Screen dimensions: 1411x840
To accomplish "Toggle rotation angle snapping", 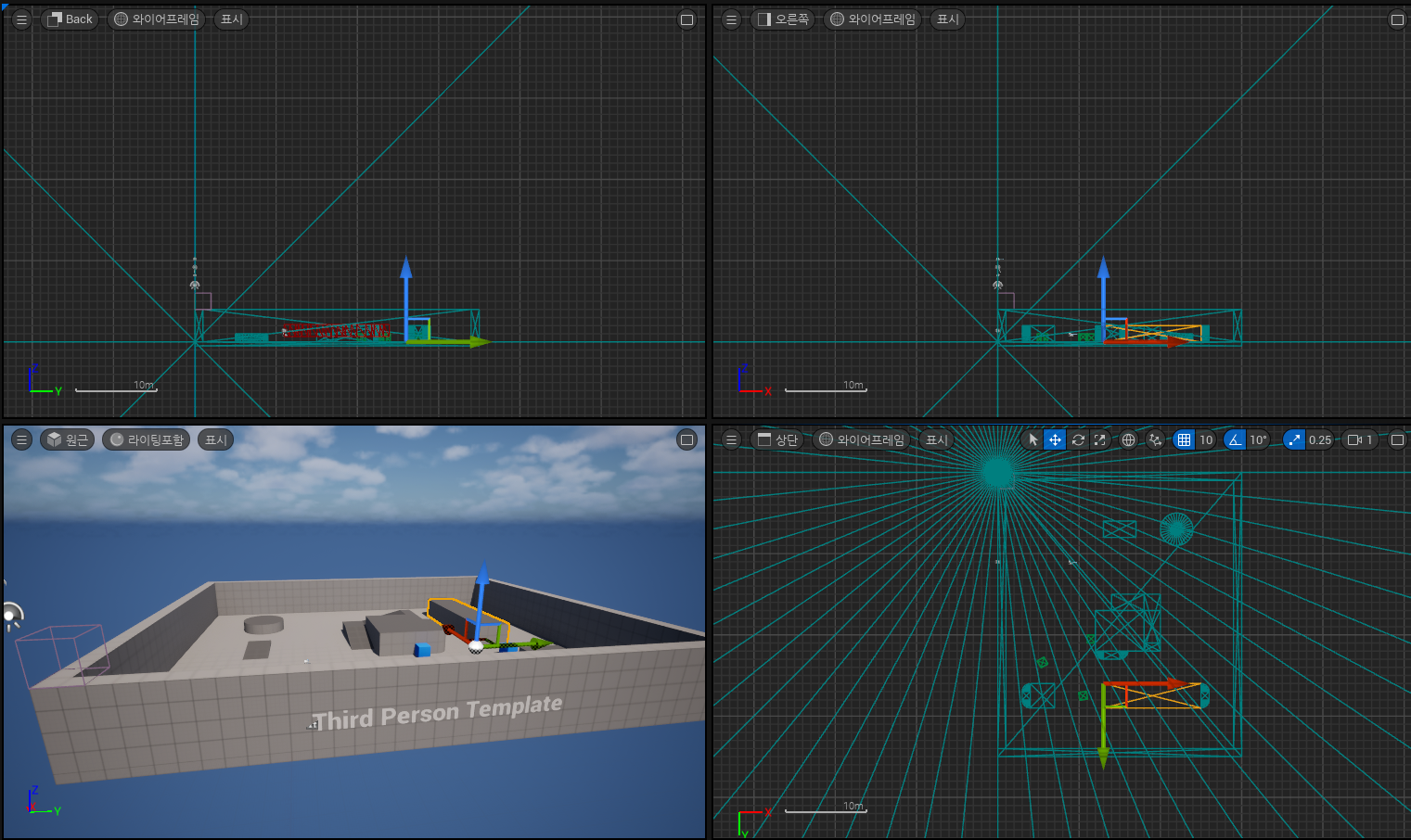I will (x=1235, y=439).
